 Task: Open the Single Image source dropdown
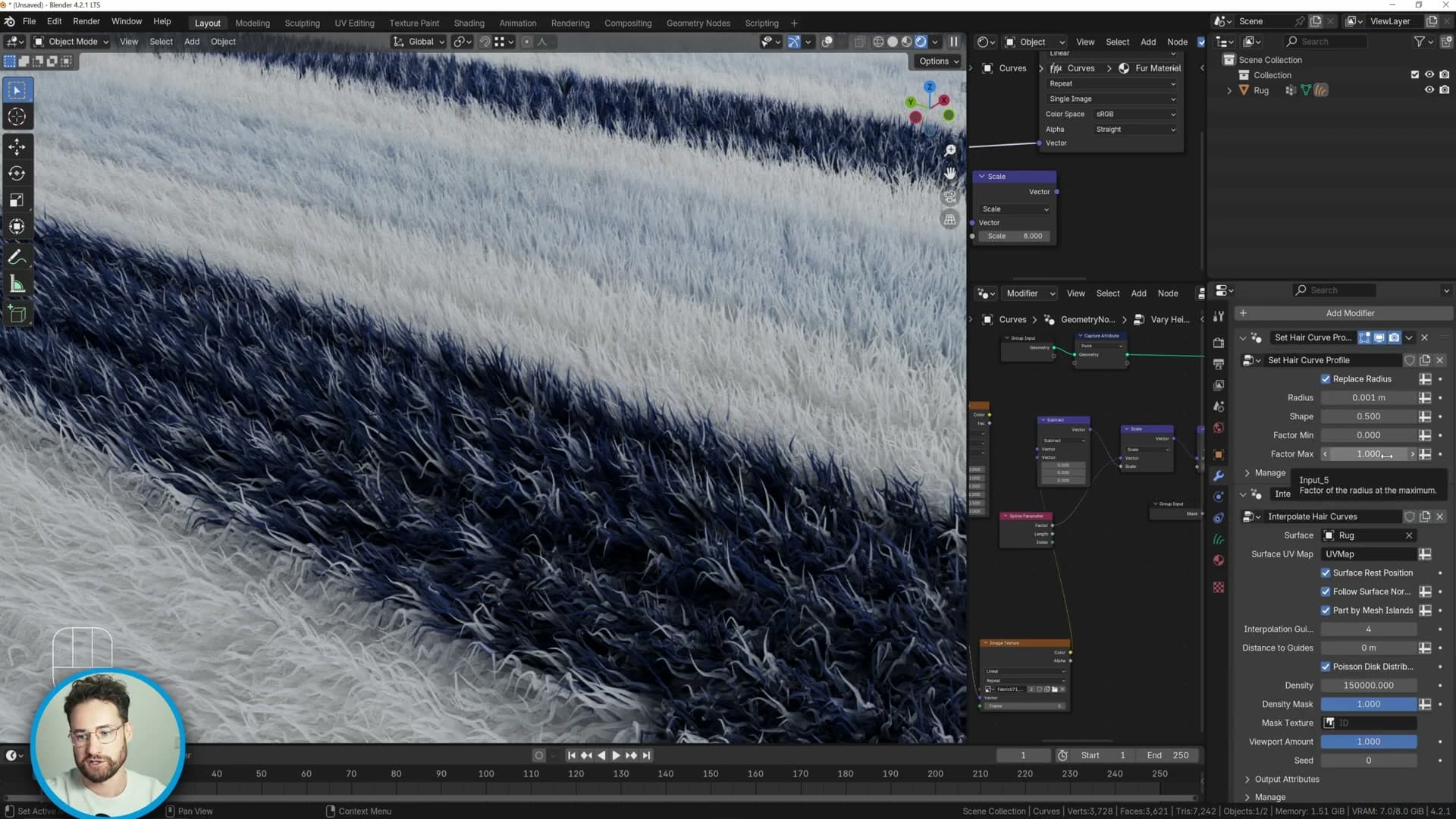coord(1112,99)
